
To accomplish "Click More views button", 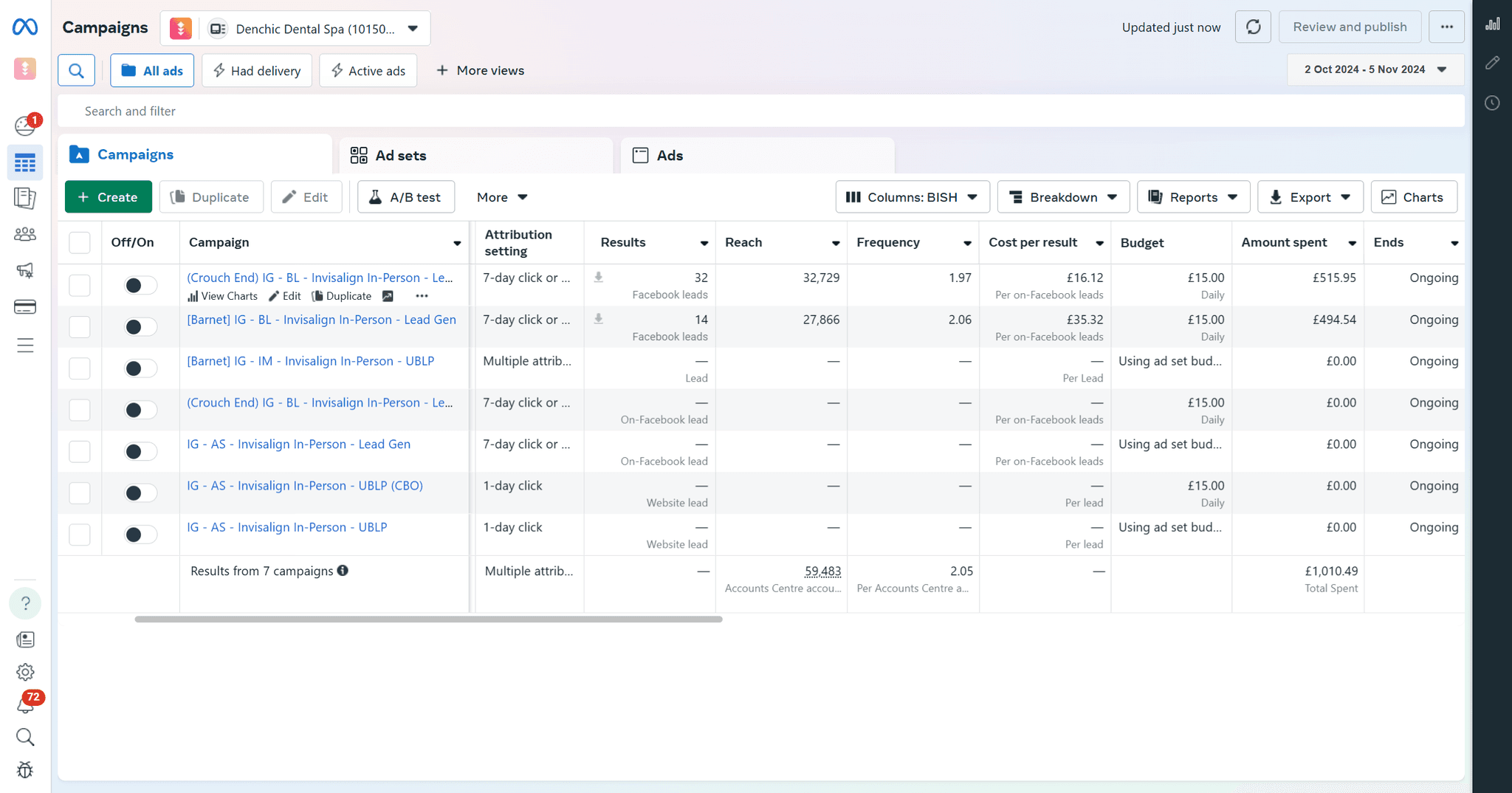I will (481, 71).
